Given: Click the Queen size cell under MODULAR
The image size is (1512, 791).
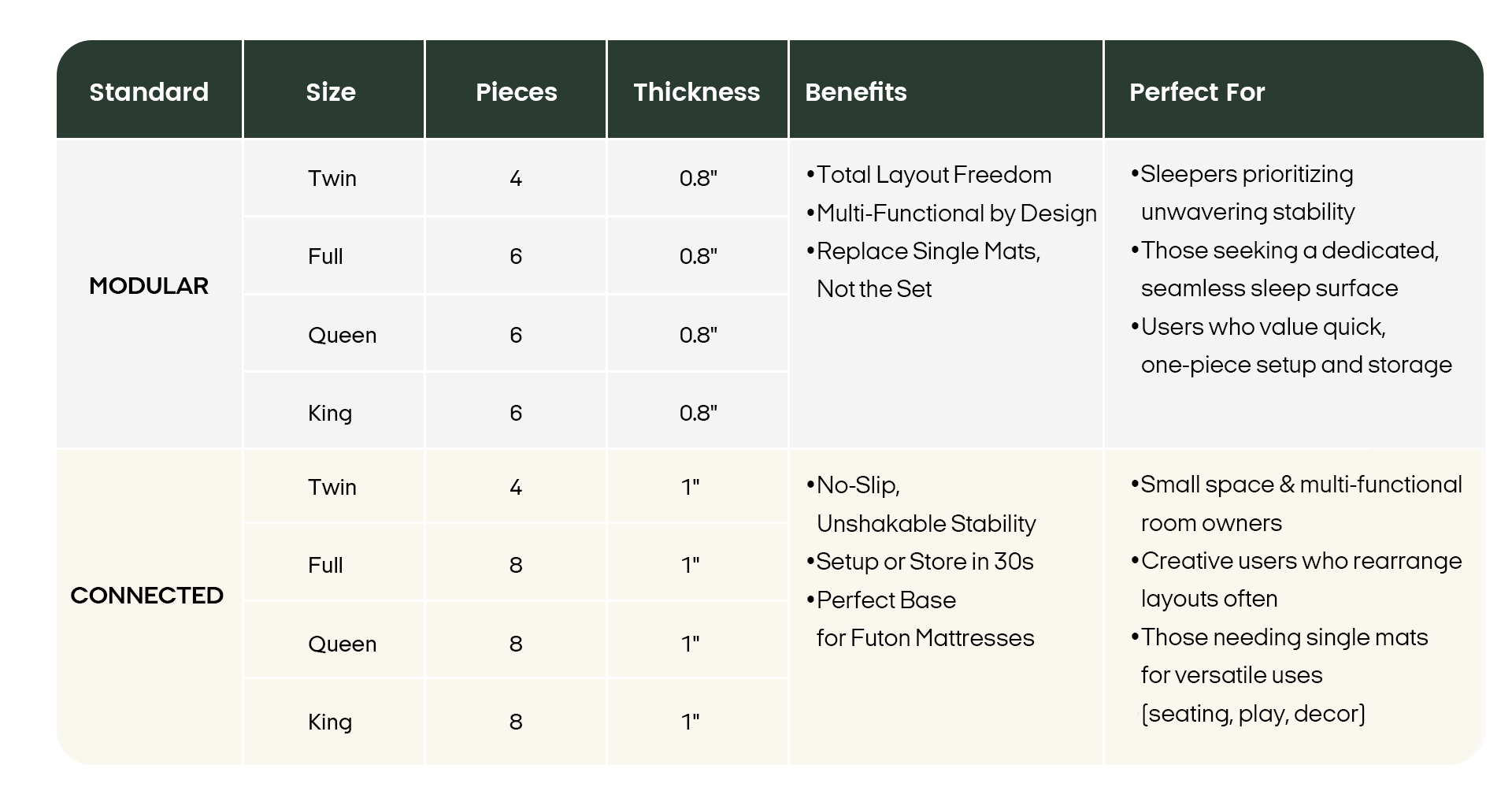Looking at the screenshot, I should (x=342, y=335).
